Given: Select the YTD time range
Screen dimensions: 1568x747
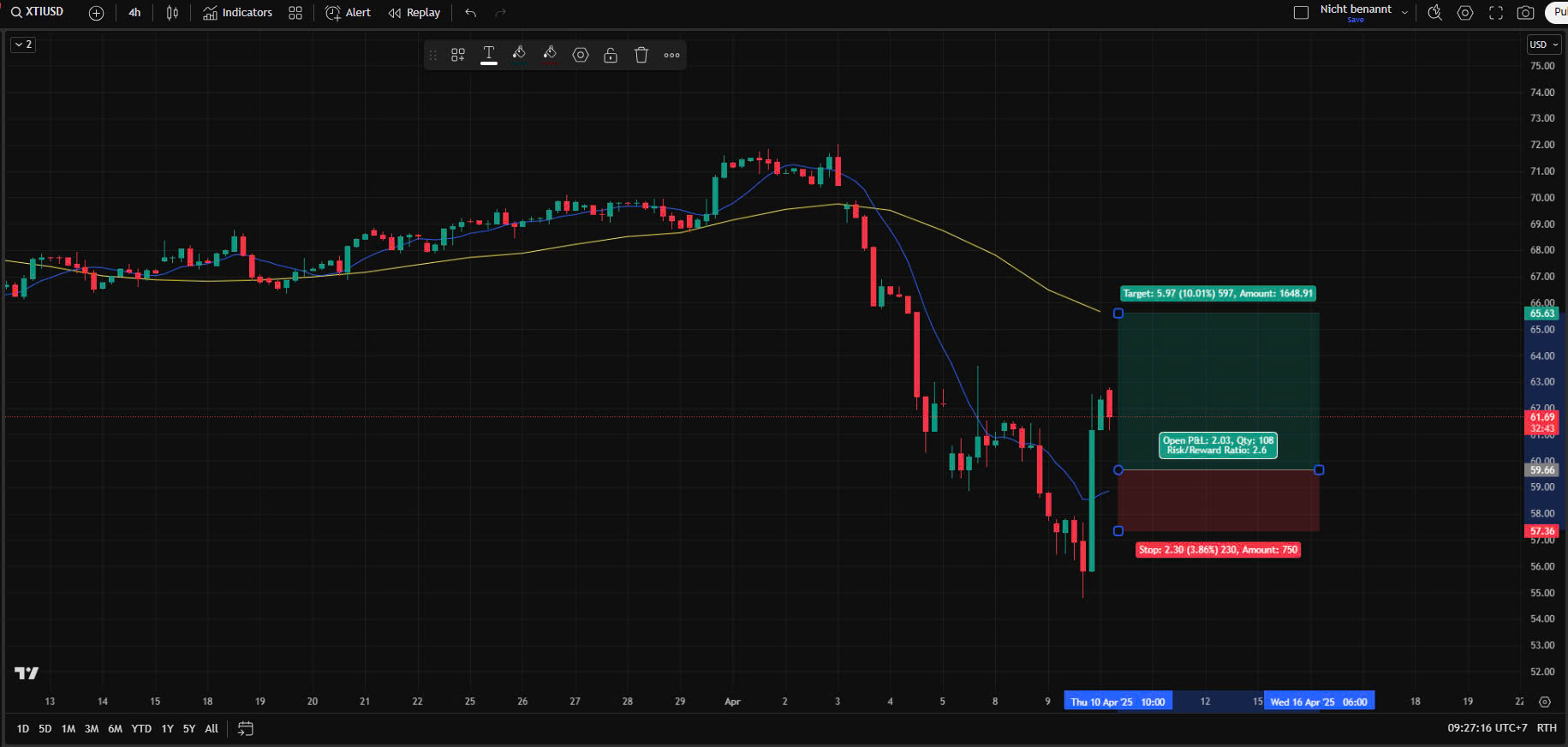Looking at the screenshot, I should click(141, 728).
